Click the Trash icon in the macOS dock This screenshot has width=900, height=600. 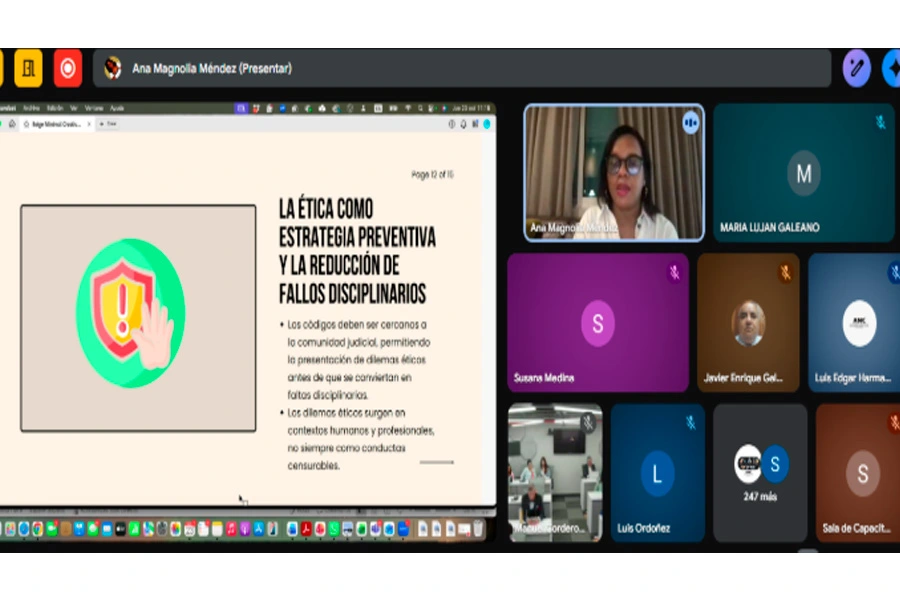coord(478,529)
